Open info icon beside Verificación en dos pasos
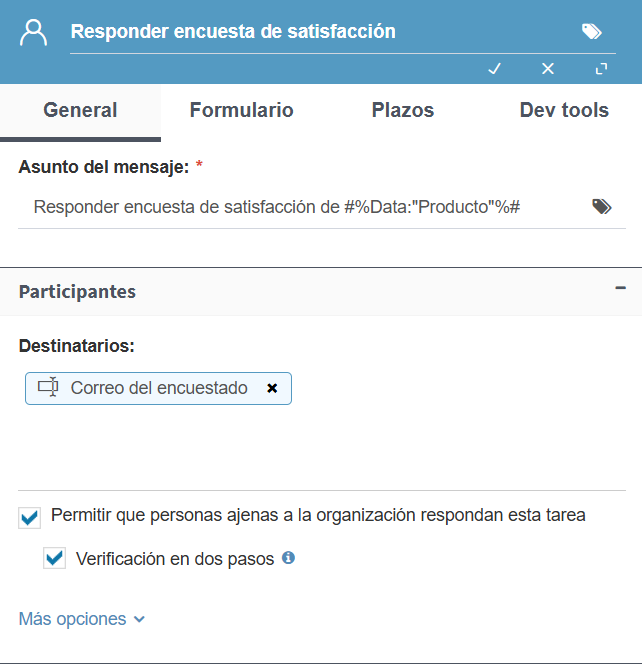642x664 pixels. point(288,558)
